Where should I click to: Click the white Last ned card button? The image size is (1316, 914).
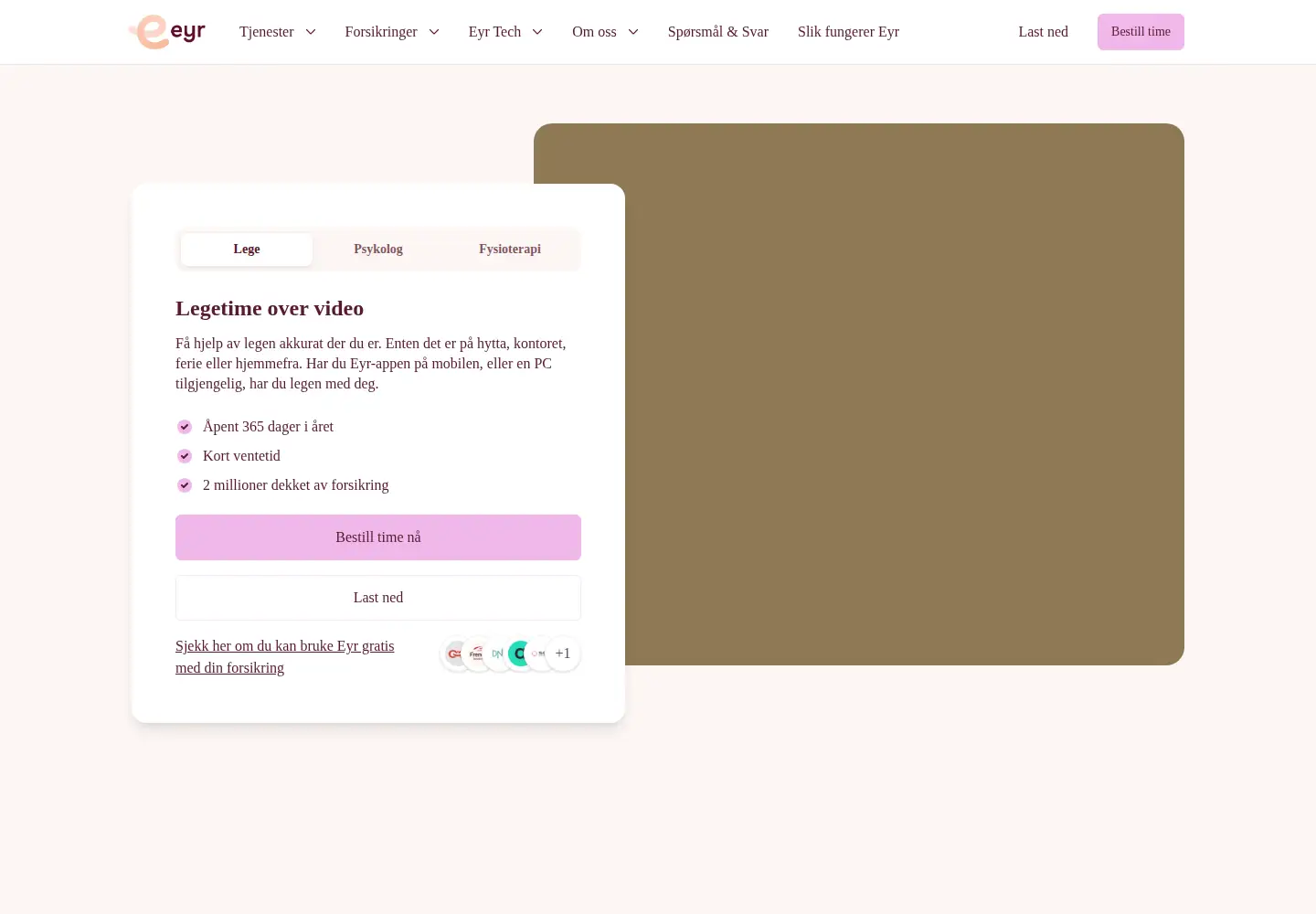click(x=378, y=598)
